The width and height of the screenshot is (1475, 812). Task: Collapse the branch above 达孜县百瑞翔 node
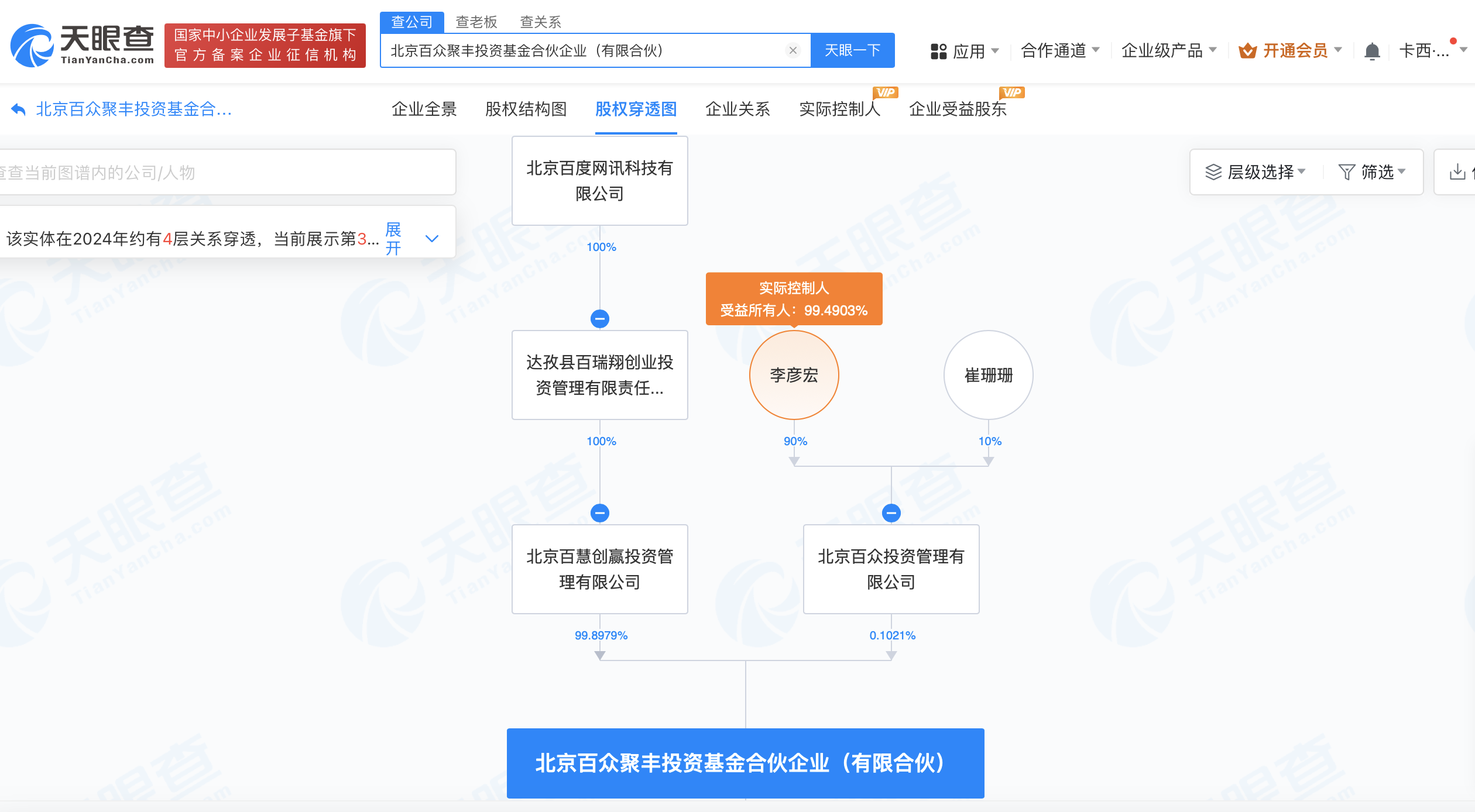coord(599,319)
